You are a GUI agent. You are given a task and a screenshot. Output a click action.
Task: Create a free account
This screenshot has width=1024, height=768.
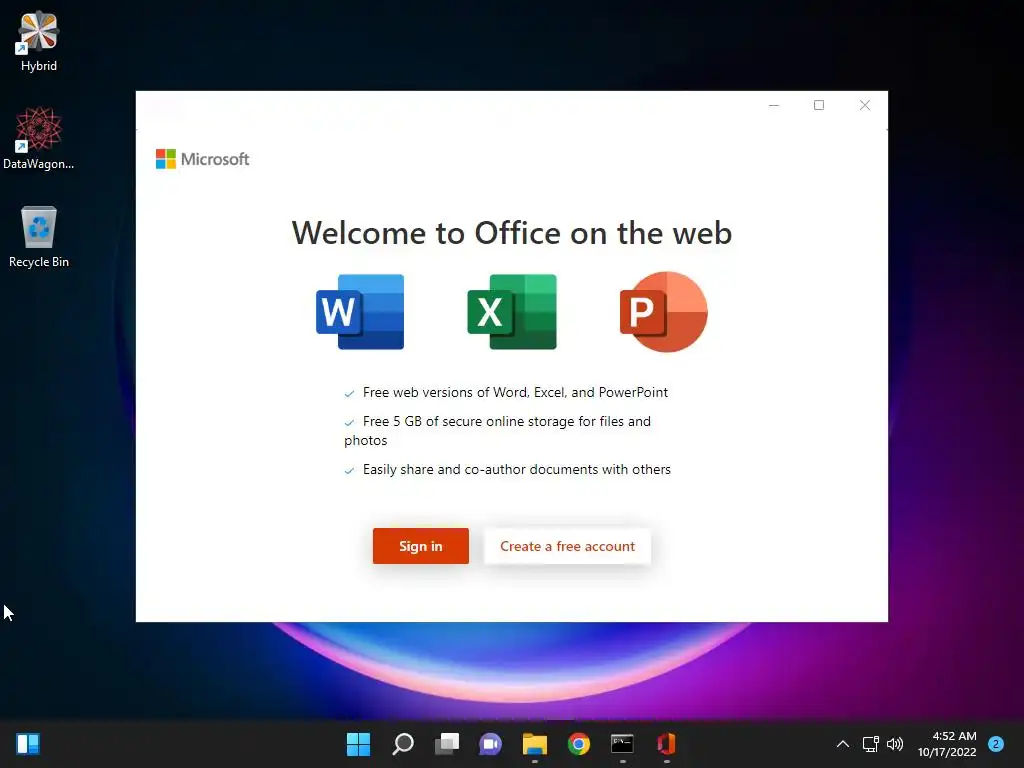click(567, 546)
